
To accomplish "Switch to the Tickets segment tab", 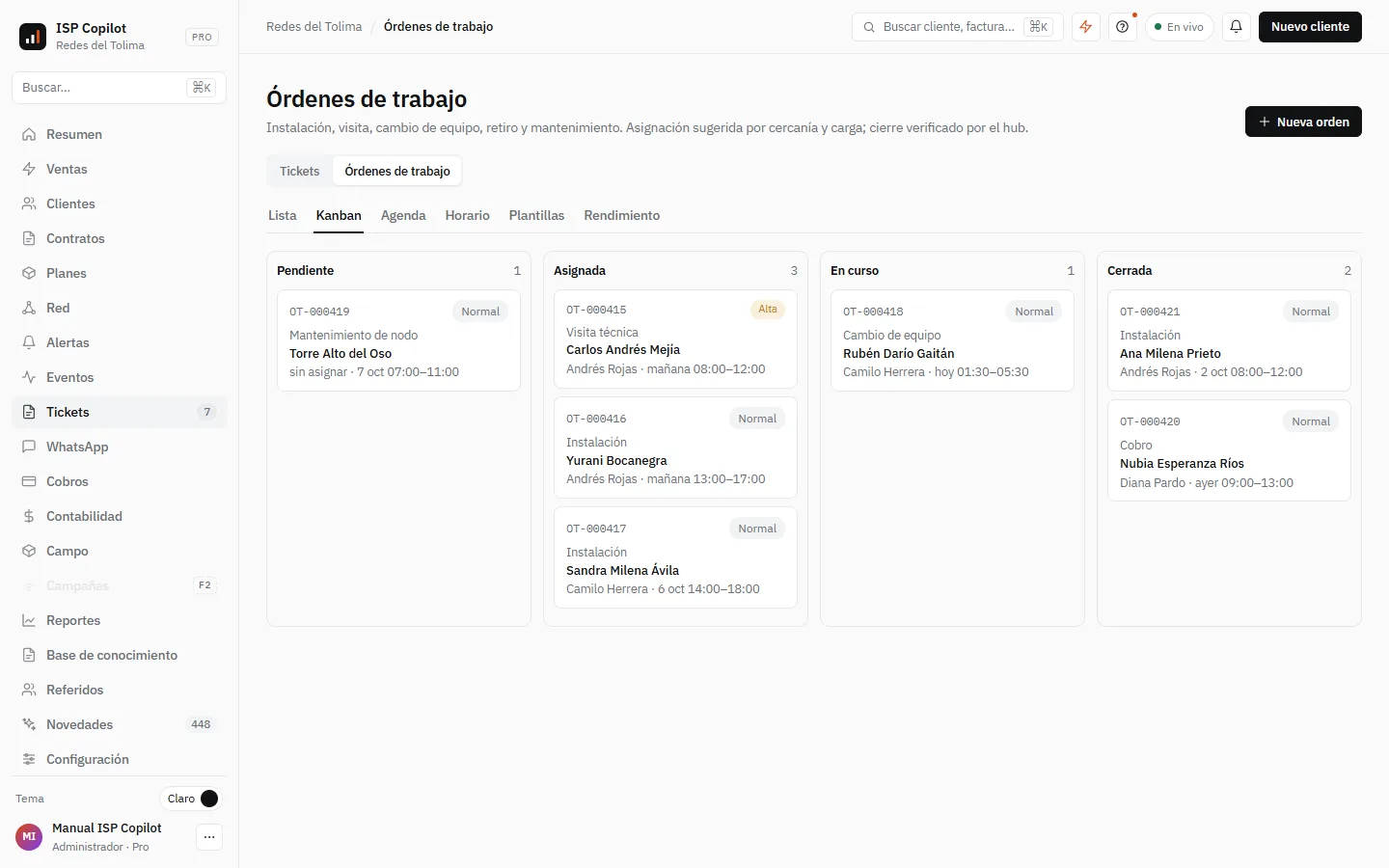I will tap(299, 171).
